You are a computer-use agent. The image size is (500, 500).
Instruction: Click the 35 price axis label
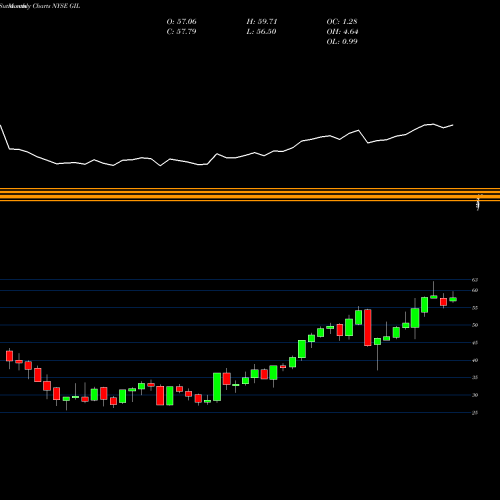click(475, 377)
